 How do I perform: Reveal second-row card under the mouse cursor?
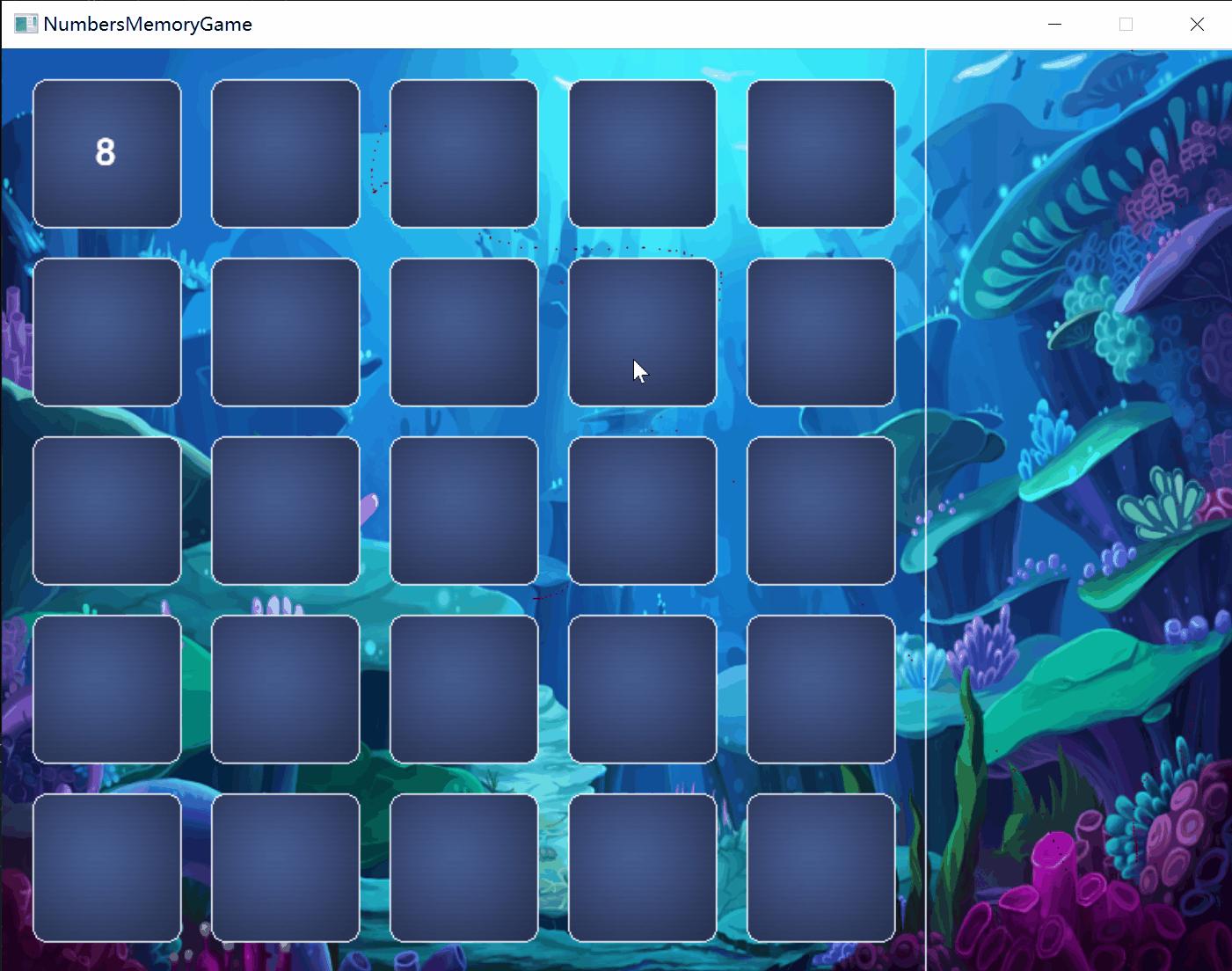[642, 332]
